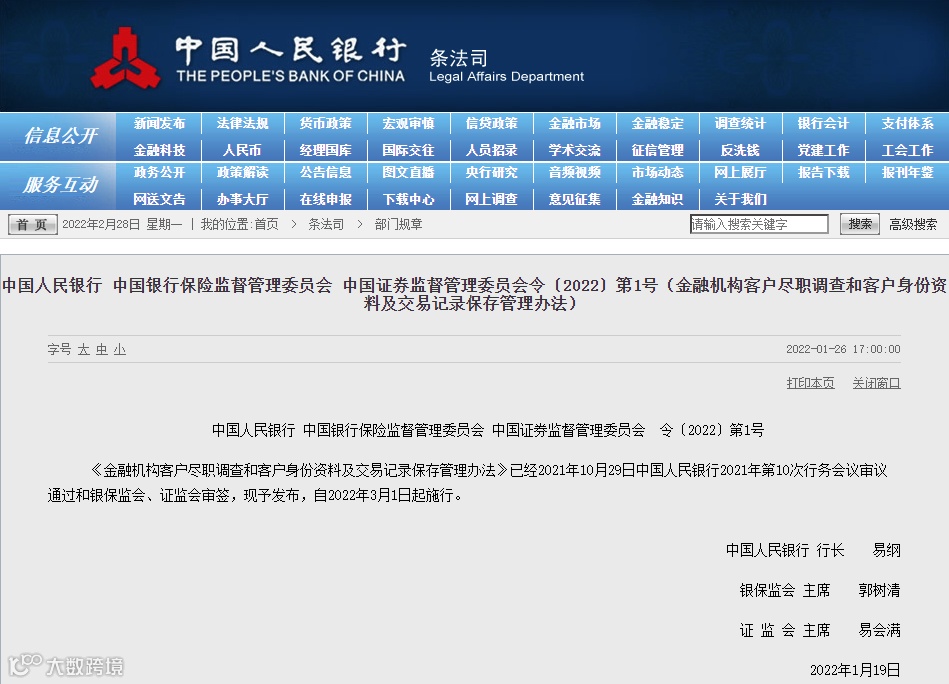Click signer name 郭树清
This screenshot has width=949, height=684.
[x=879, y=590]
